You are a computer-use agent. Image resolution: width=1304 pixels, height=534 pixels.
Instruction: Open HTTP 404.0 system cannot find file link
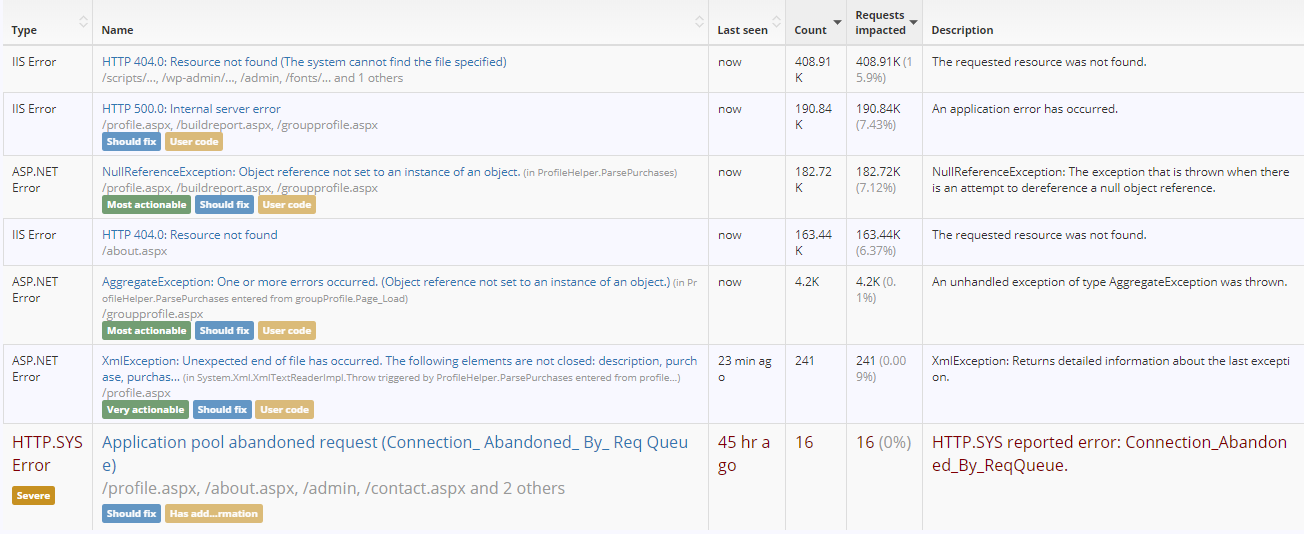coord(304,62)
